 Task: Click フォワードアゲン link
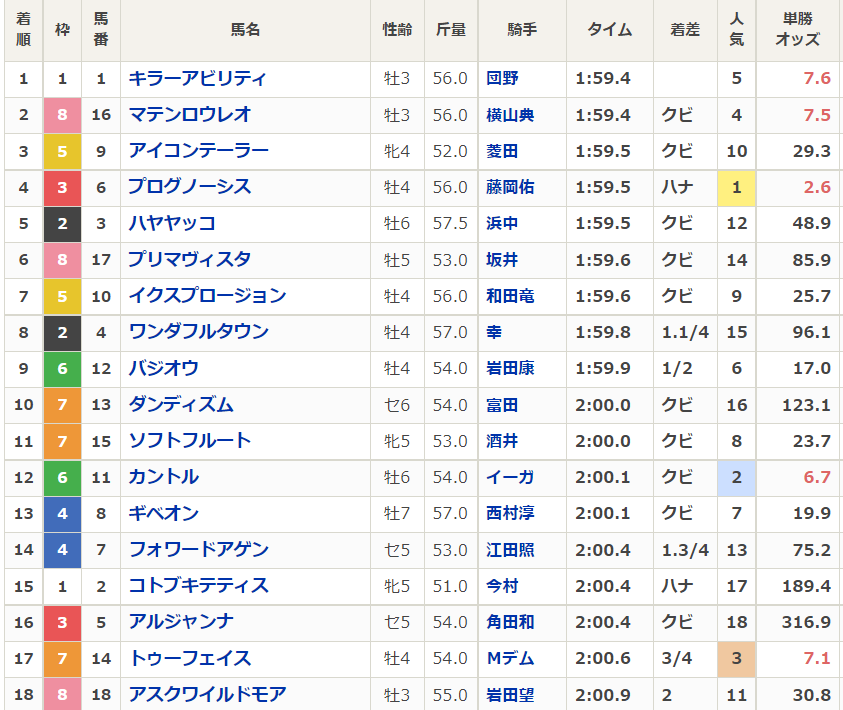198,549
